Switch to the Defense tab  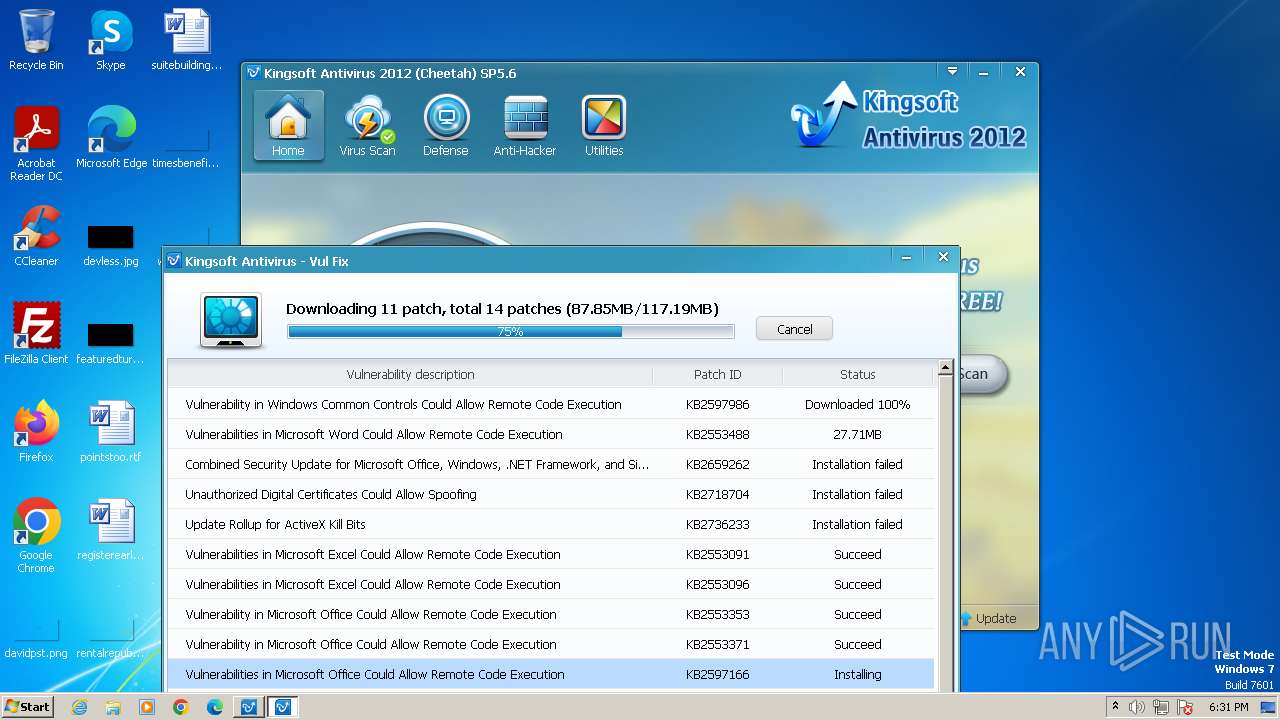(446, 125)
